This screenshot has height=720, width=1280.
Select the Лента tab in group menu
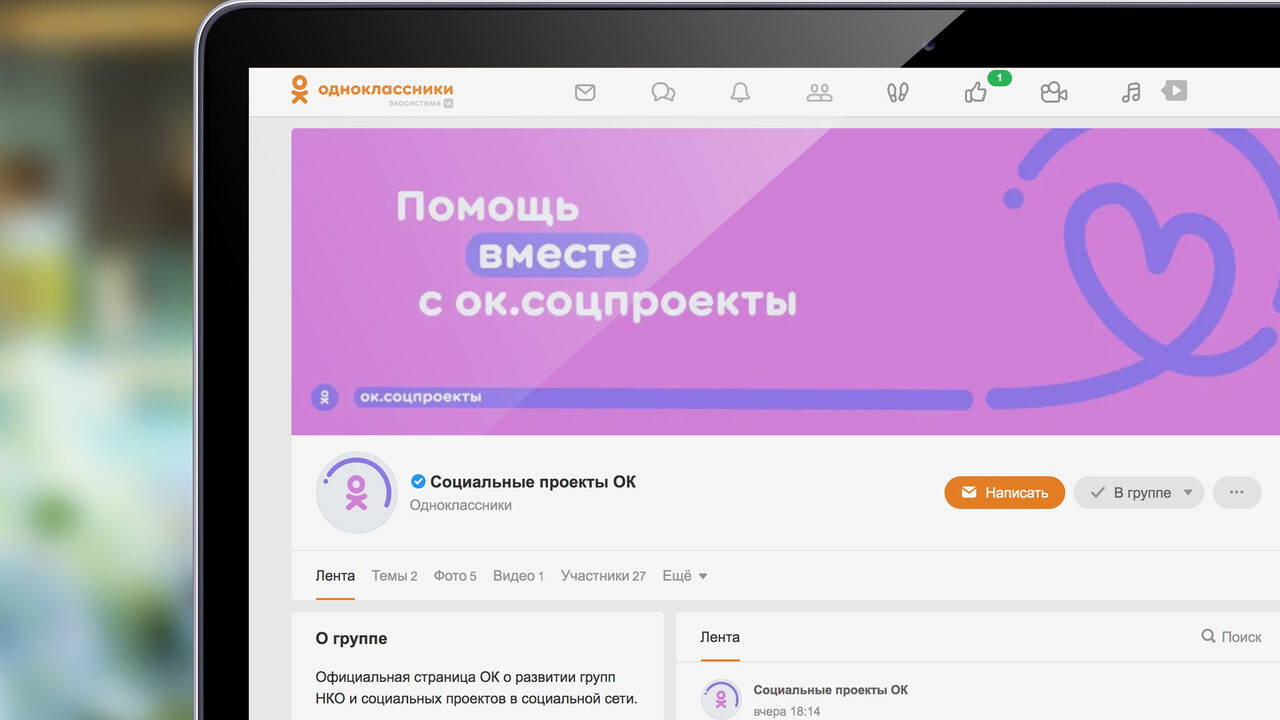335,576
